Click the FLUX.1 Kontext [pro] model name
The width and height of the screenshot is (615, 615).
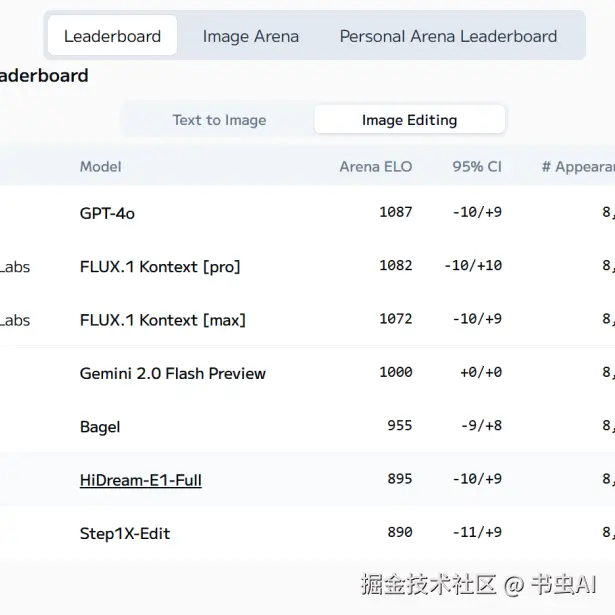(160, 267)
